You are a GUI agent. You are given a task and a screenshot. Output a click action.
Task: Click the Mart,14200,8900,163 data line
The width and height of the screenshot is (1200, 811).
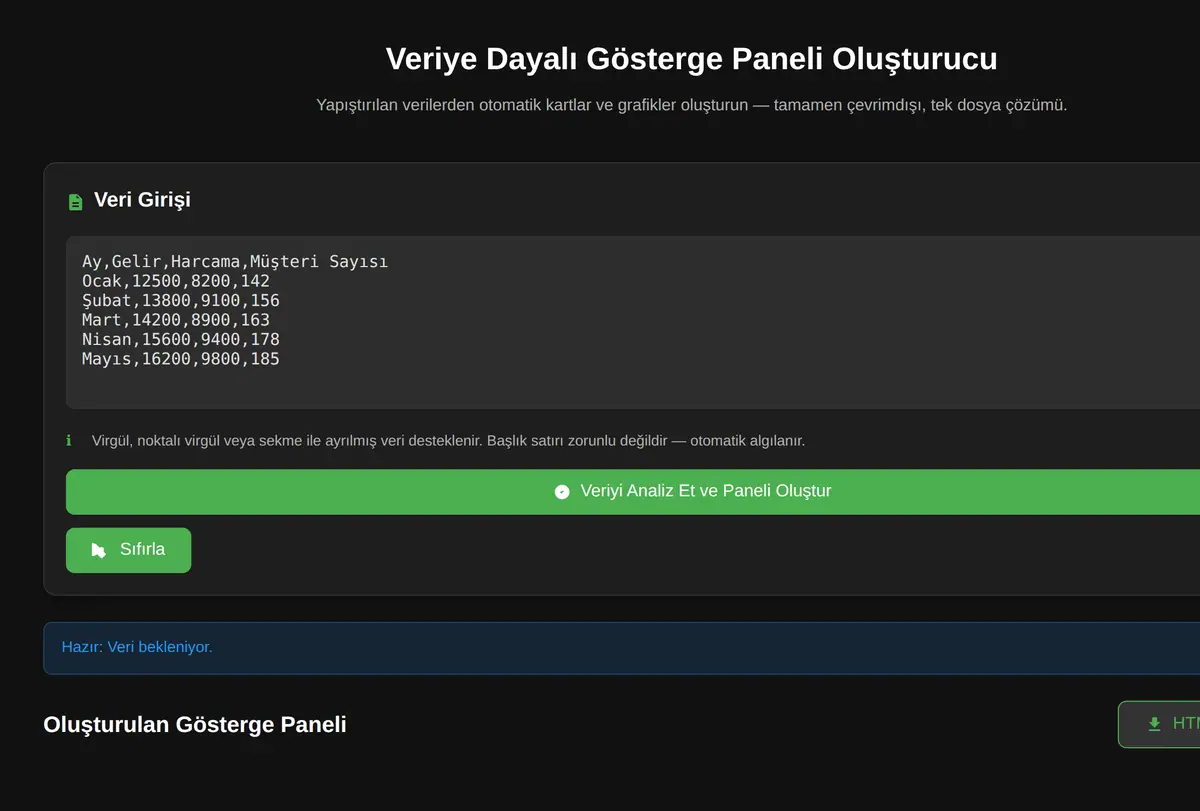tap(176, 320)
